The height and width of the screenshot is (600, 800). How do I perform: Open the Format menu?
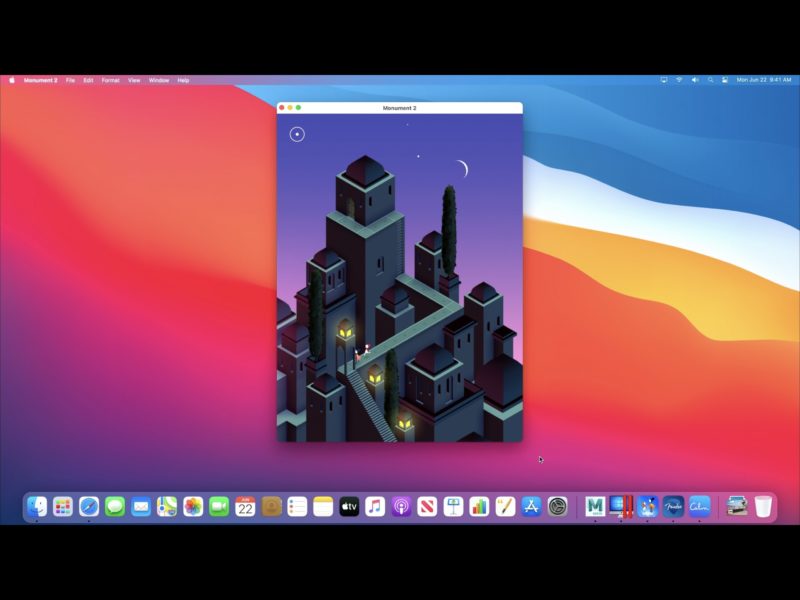point(110,80)
